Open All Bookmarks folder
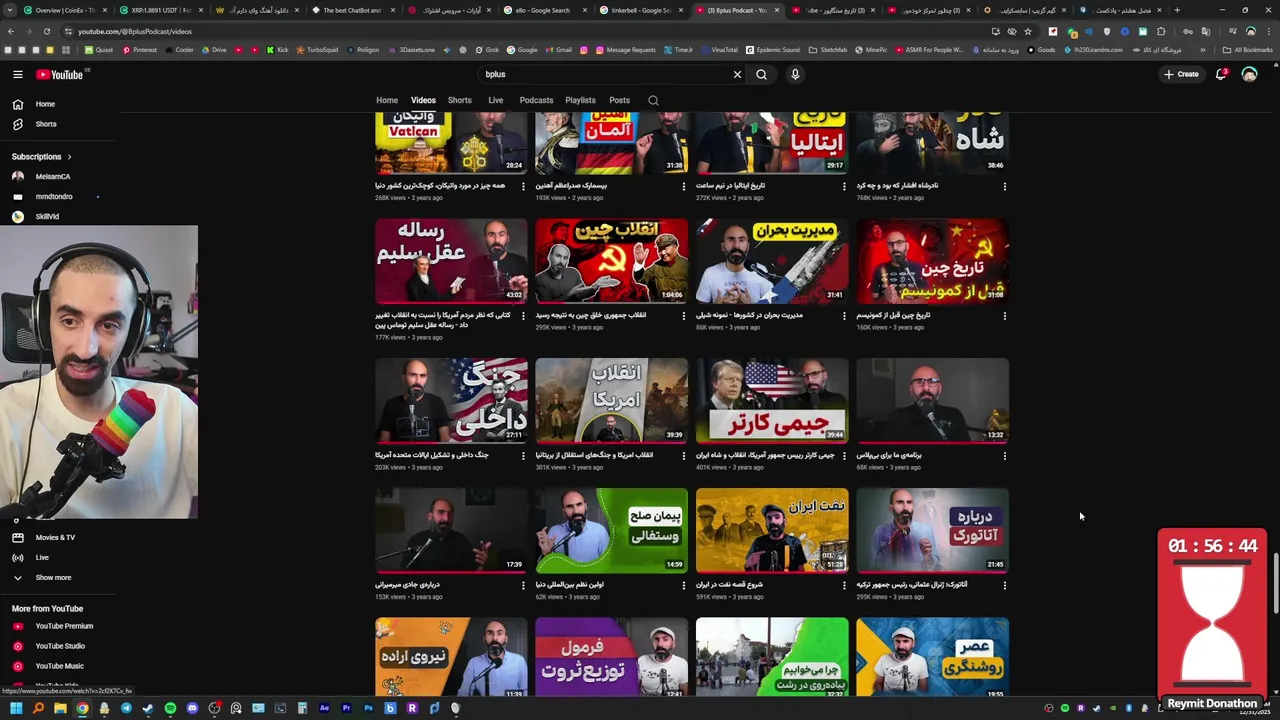Image resolution: width=1280 pixels, height=720 pixels. (x=1247, y=49)
